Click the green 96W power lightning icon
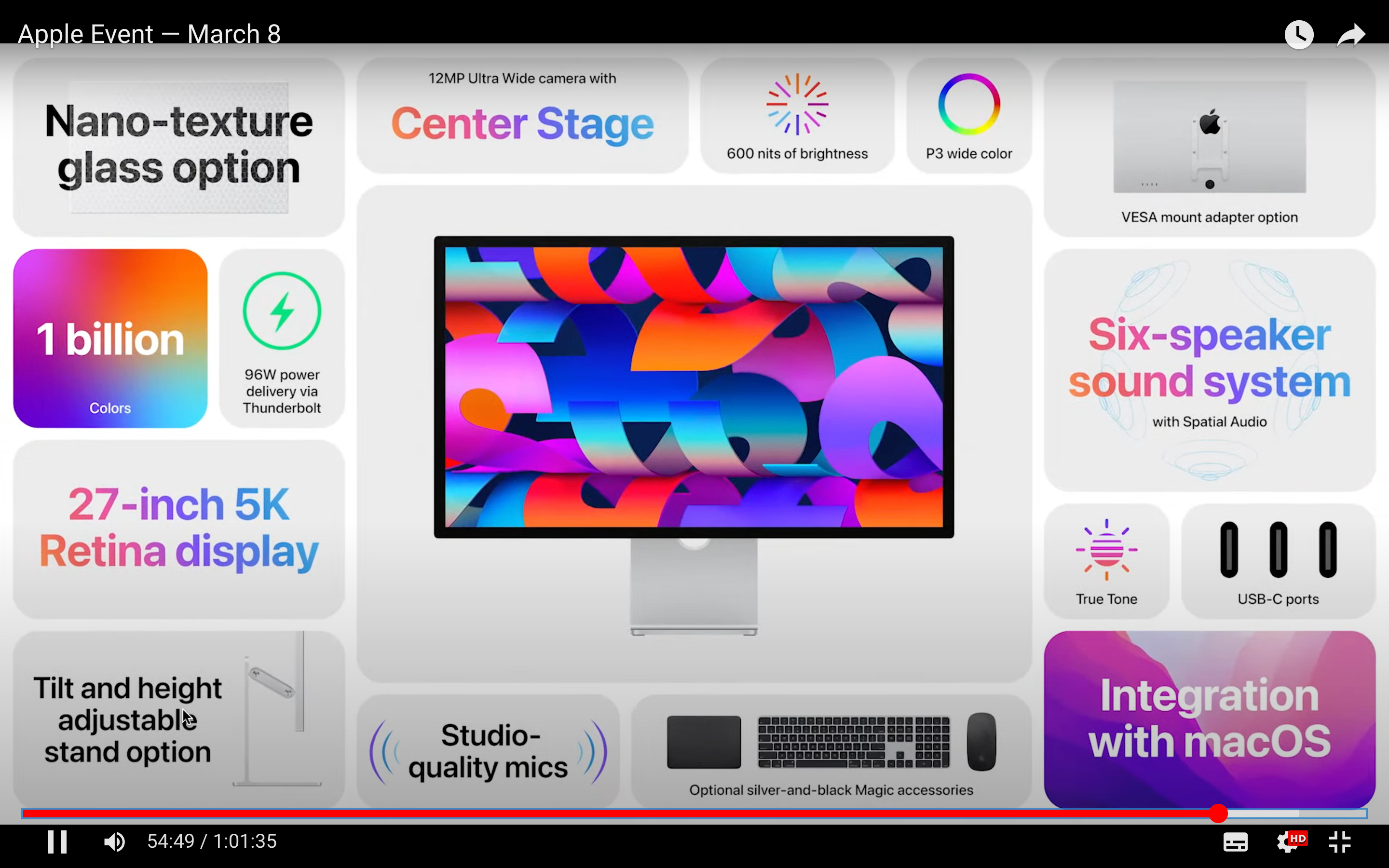Viewport: 1389px width, 868px height. click(282, 311)
